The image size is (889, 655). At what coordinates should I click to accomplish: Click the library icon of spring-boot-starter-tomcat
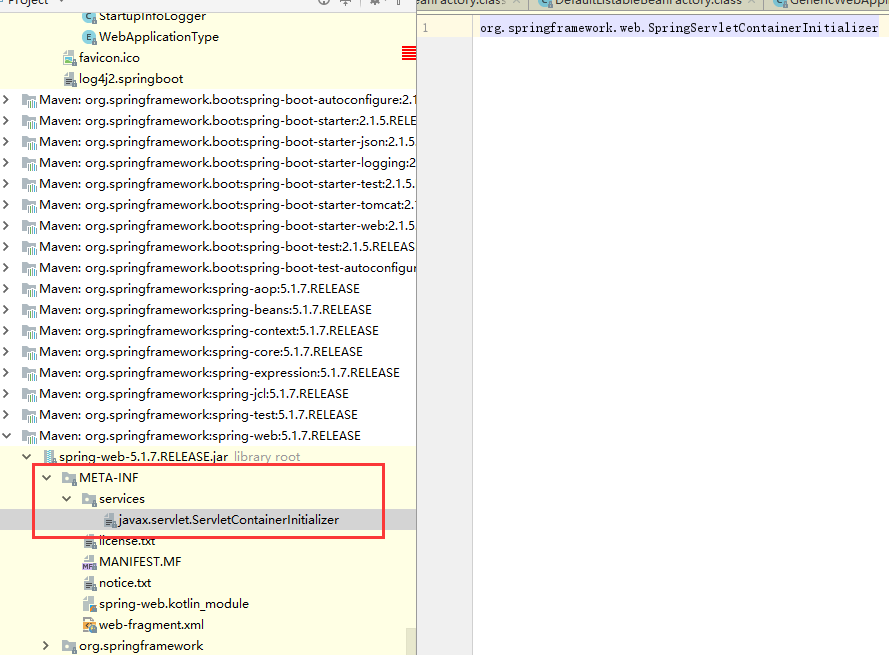(x=29, y=205)
